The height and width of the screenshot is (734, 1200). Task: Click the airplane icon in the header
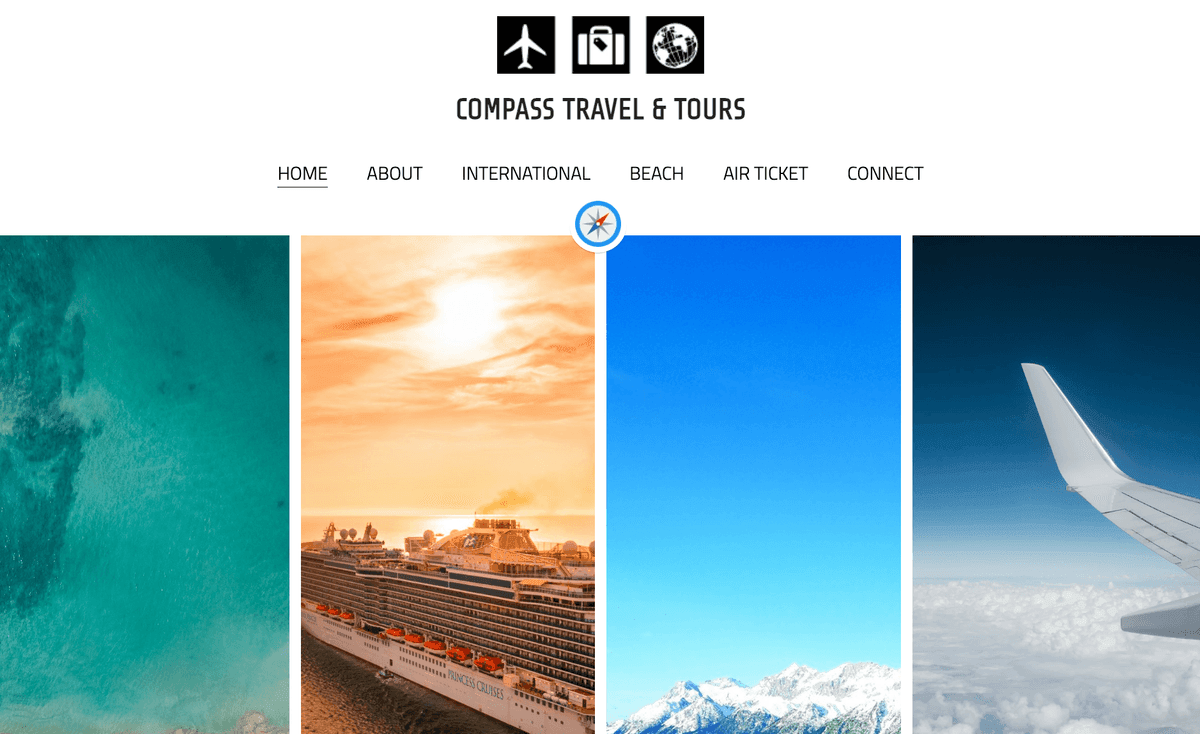(526, 45)
